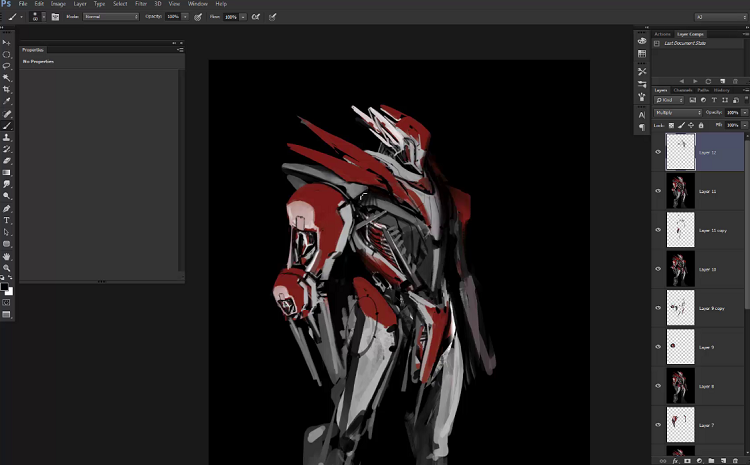Select the Eyedropper tool
Image resolution: width=750 pixels, height=465 pixels.
click(6, 101)
